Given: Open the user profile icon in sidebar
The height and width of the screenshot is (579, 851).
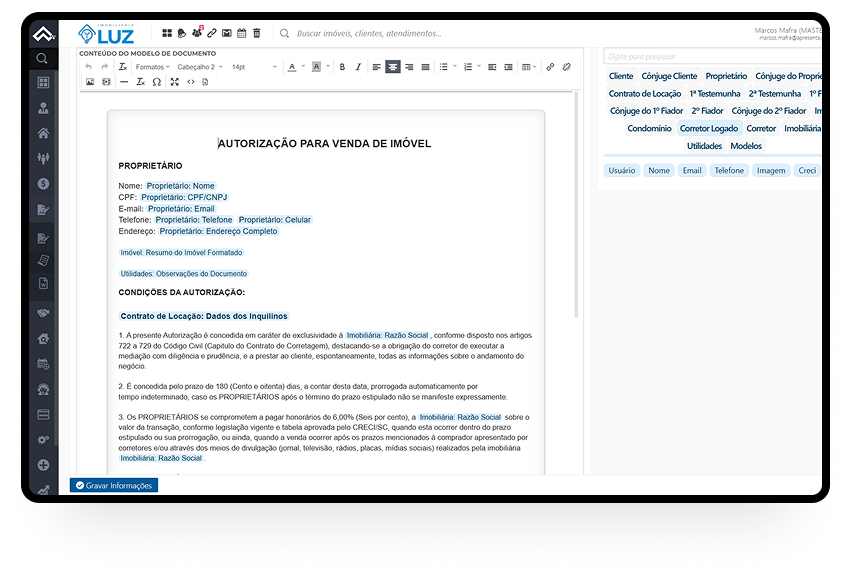Looking at the screenshot, I should (43, 109).
